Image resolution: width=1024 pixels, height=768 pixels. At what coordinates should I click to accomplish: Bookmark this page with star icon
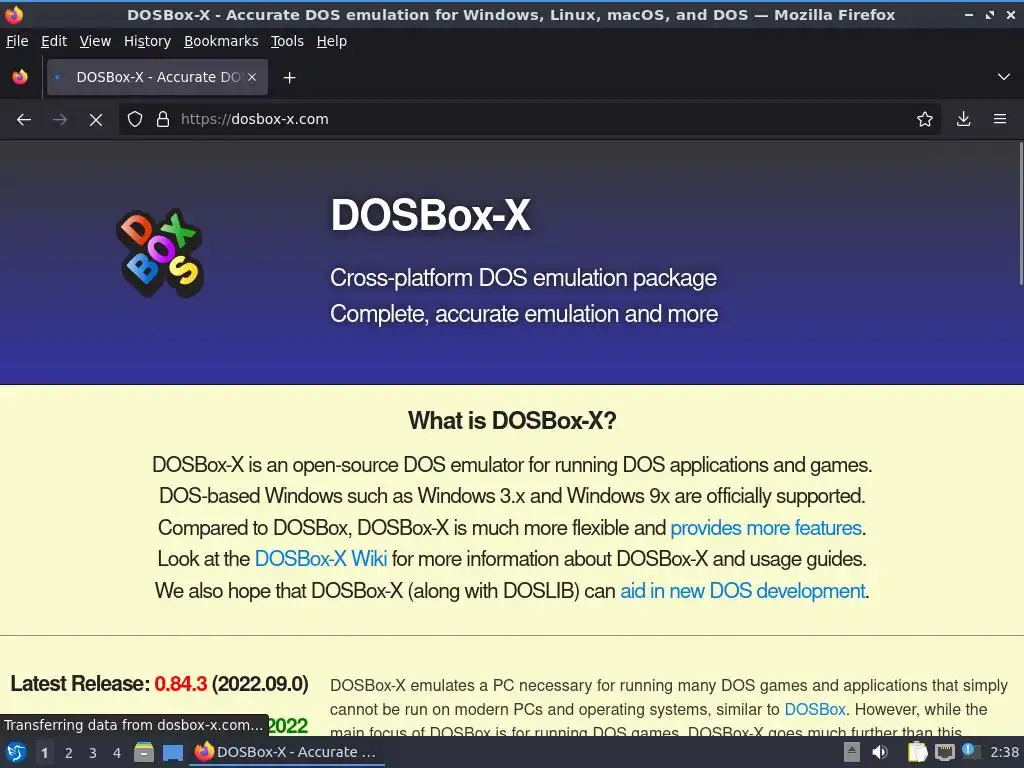coord(925,120)
